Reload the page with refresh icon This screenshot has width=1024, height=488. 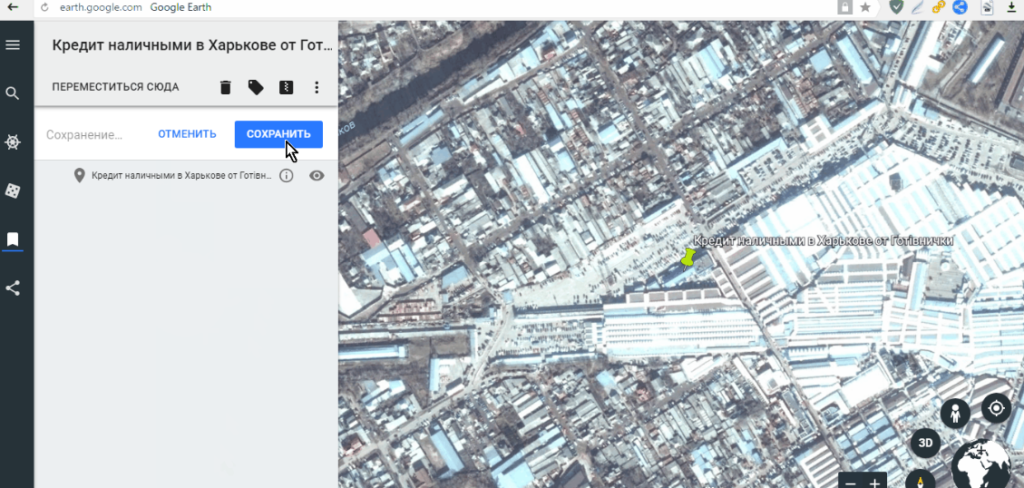point(44,8)
